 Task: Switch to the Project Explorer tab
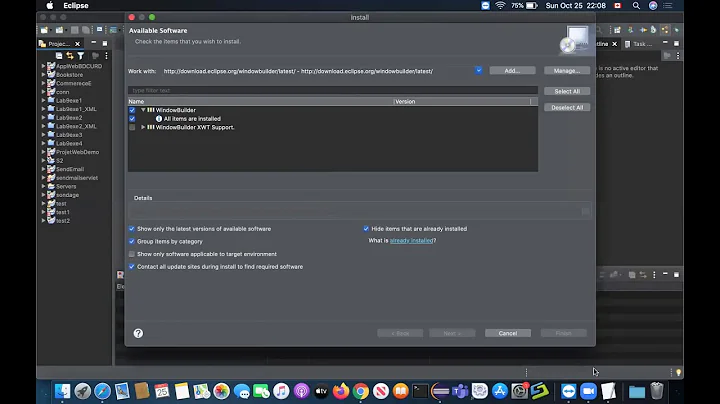click(59, 44)
